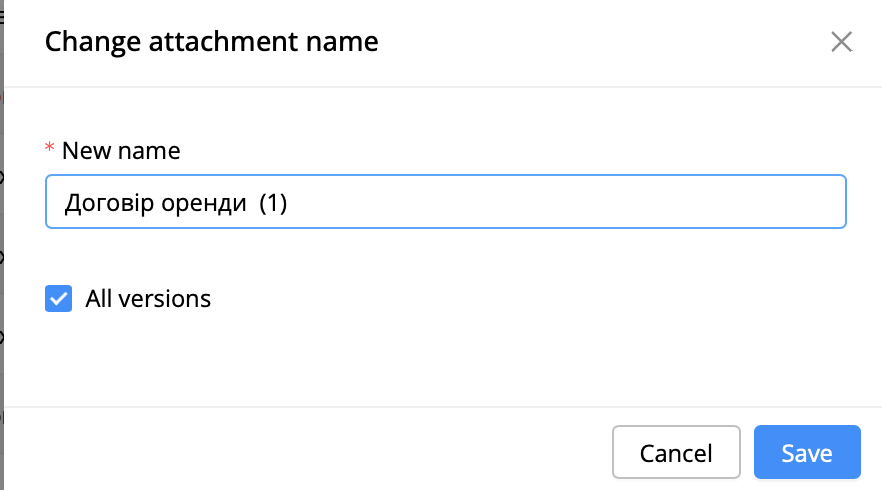Place cursor on word "Договір" in field

coord(109,203)
